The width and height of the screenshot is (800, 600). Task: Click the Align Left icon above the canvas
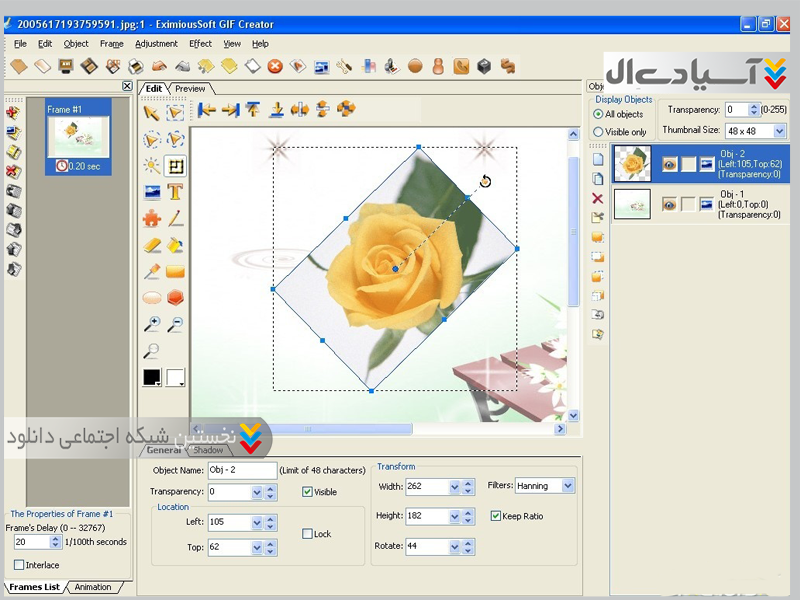207,110
